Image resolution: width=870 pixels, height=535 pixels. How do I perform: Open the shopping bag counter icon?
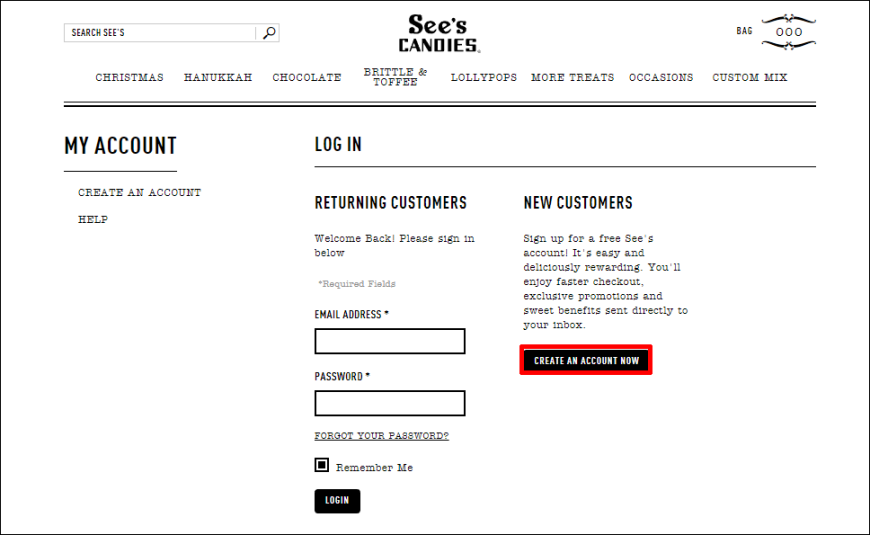(788, 32)
